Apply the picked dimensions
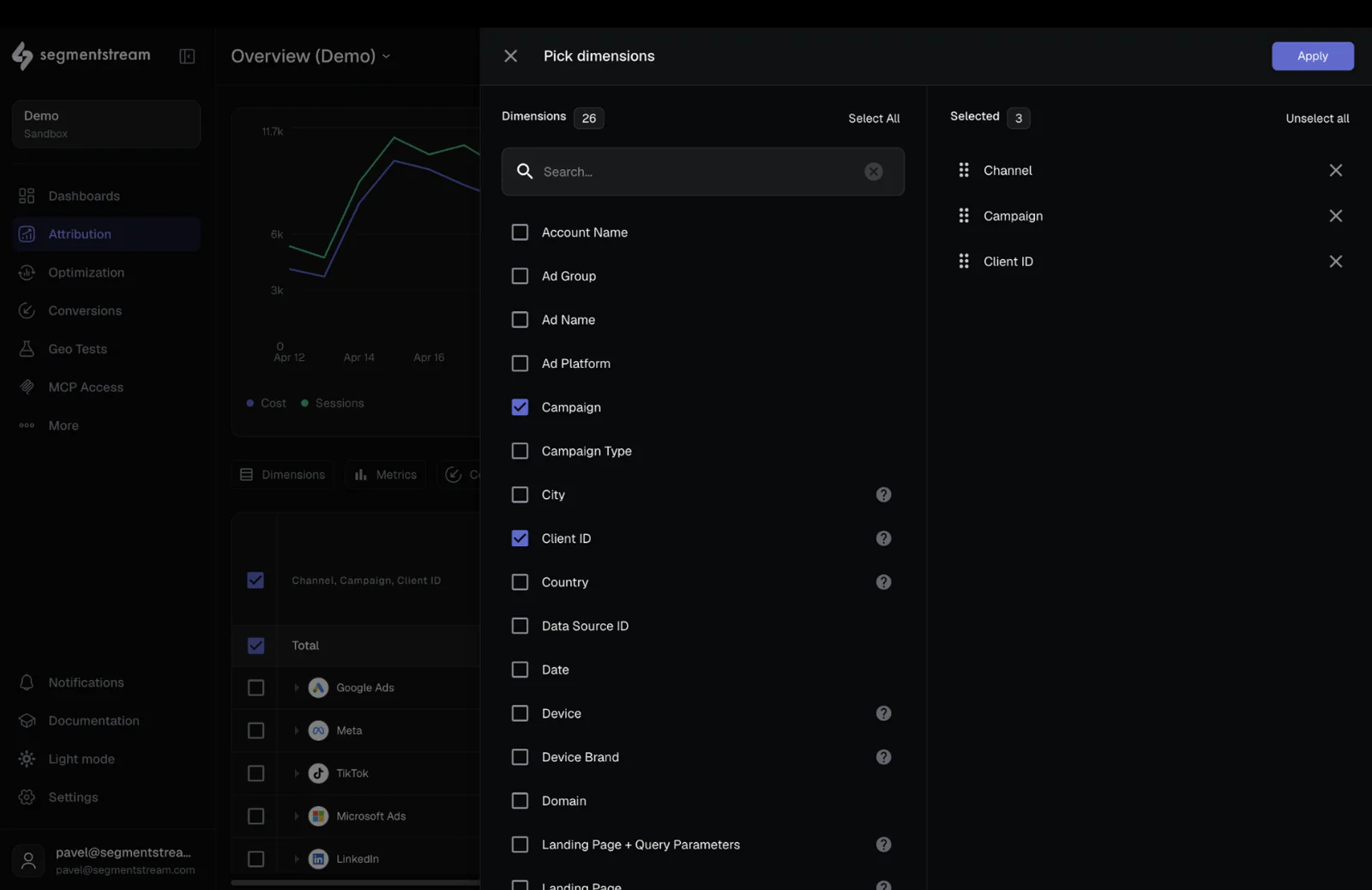The width and height of the screenshot is (1372, 890). coord(1312,56)
